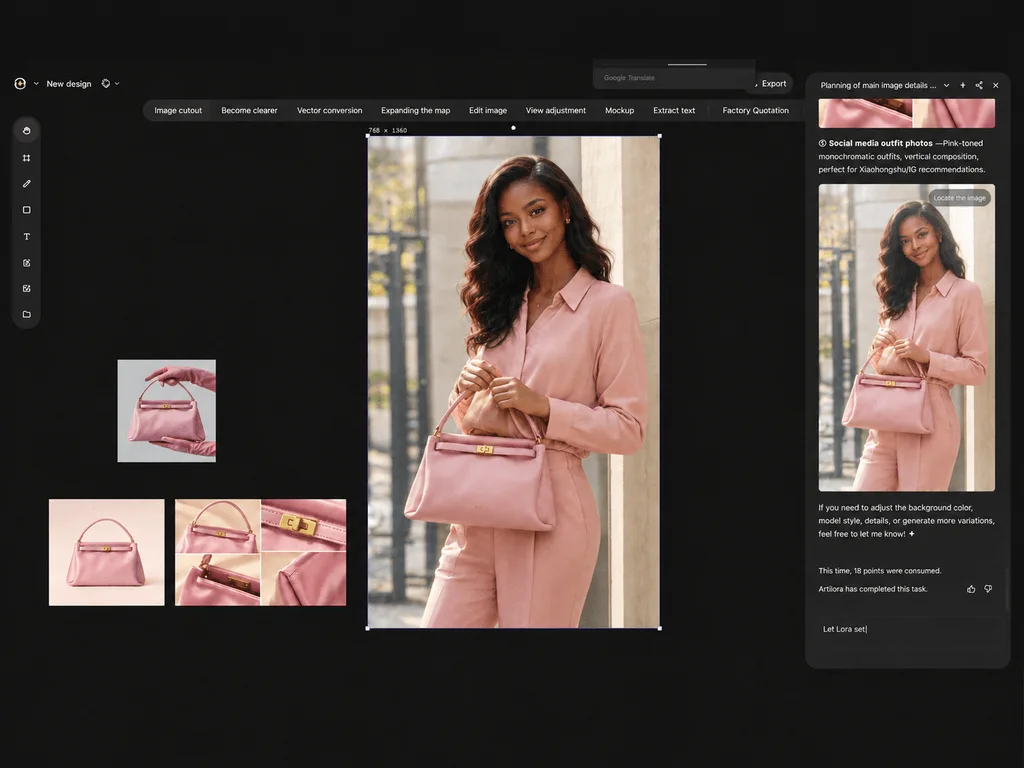Click the thumbs down feedback icon
The width and height of the screenshot is (1024, 768).
click(x=988, y=589)
